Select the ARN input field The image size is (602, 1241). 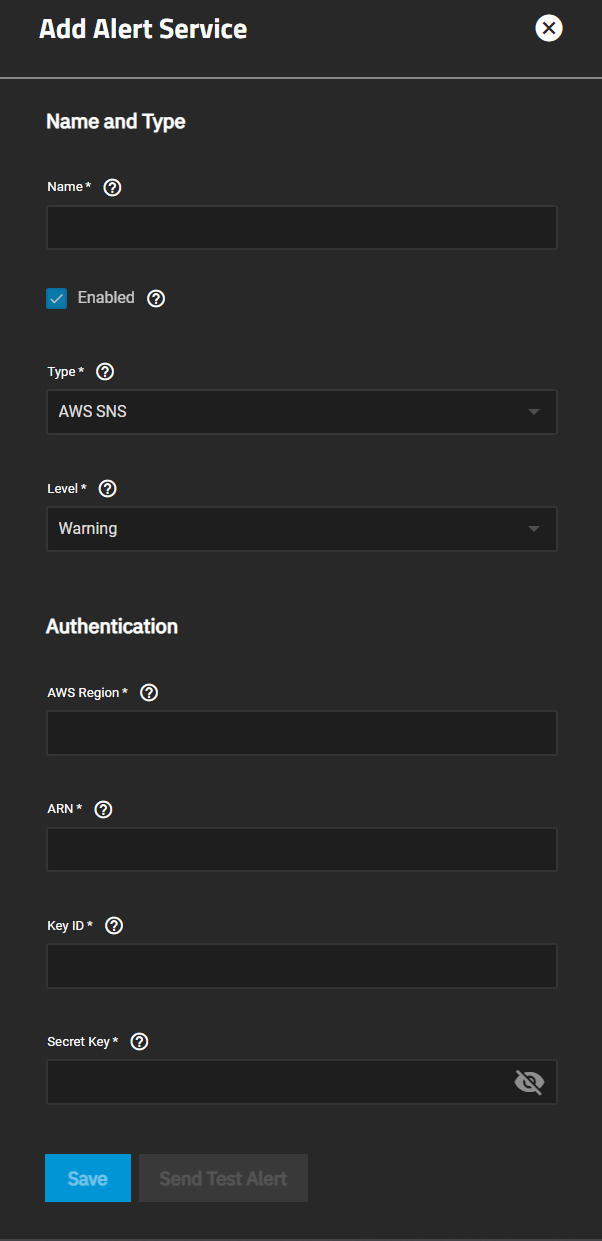click(x=301, y=849)
